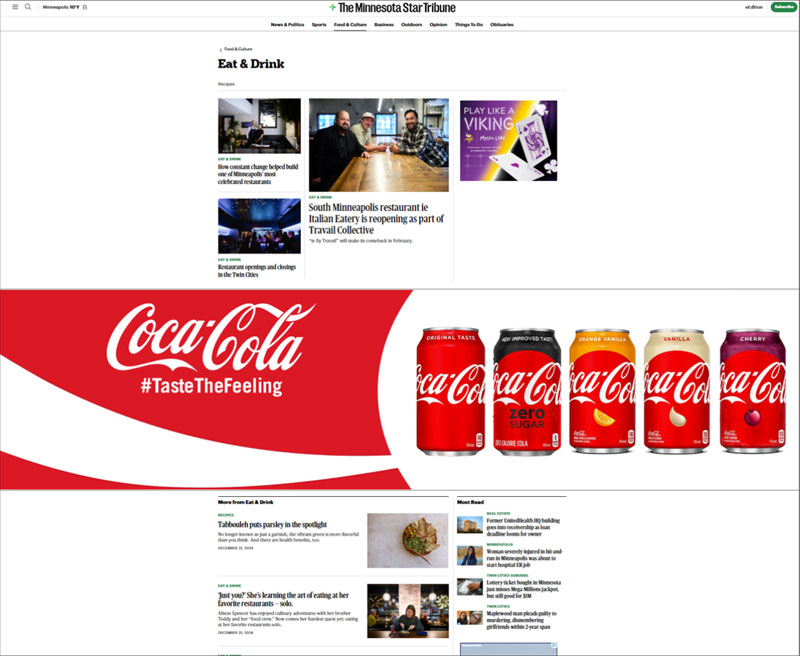Click the Star Tribune green star logo
Viewport: 800px width, 656px height.
pos(333,7)
